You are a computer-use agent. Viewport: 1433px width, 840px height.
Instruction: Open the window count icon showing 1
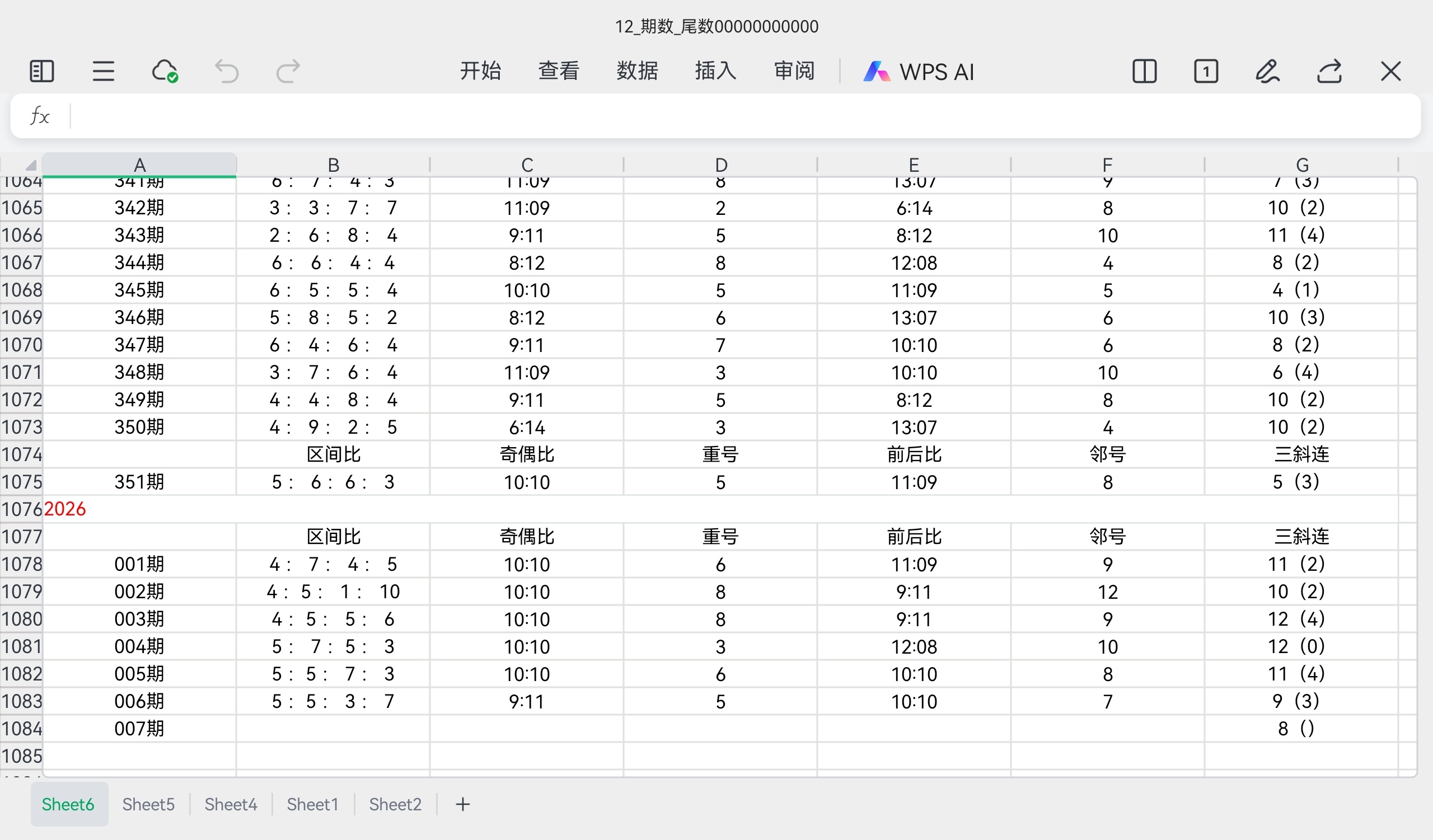[1206, 72]
